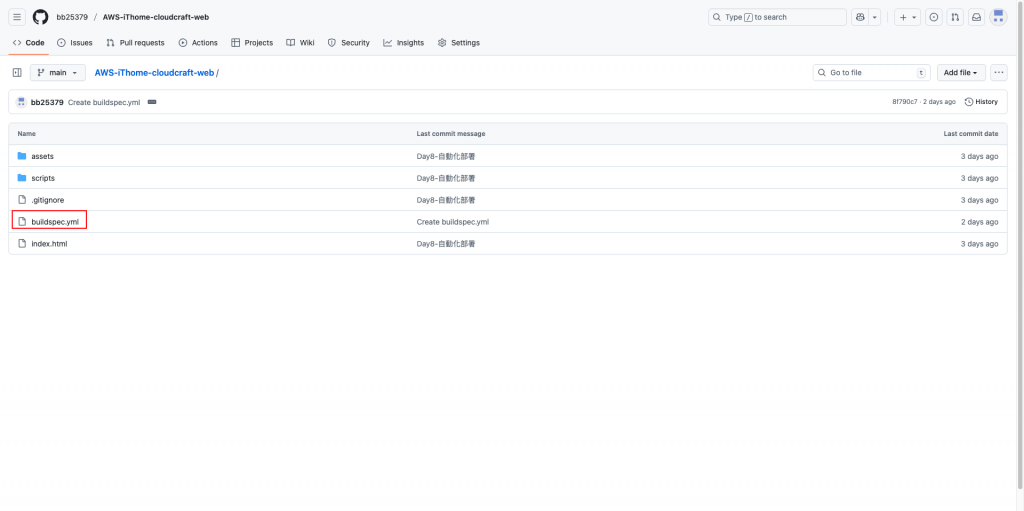Image resolution: width=1024 pixels, height=511 pixels.
Task: Click the bb25379 owner link in header
Action: 72,17
